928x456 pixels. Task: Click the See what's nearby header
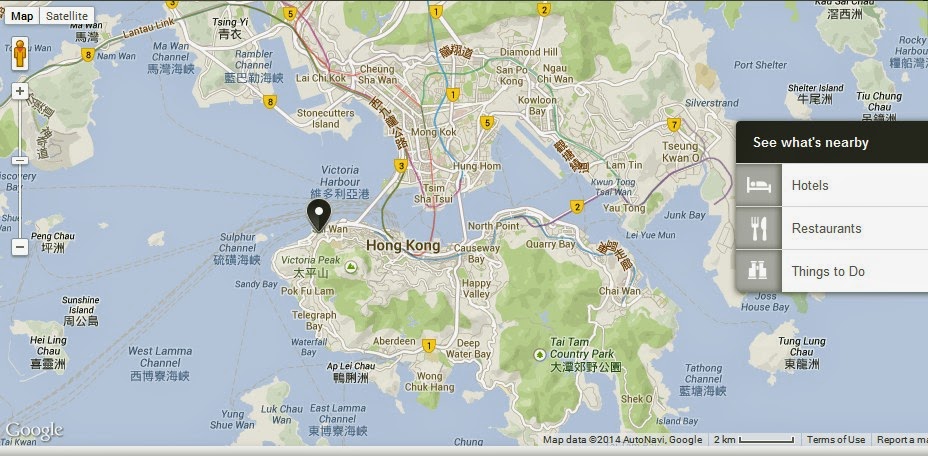point(832,142)
